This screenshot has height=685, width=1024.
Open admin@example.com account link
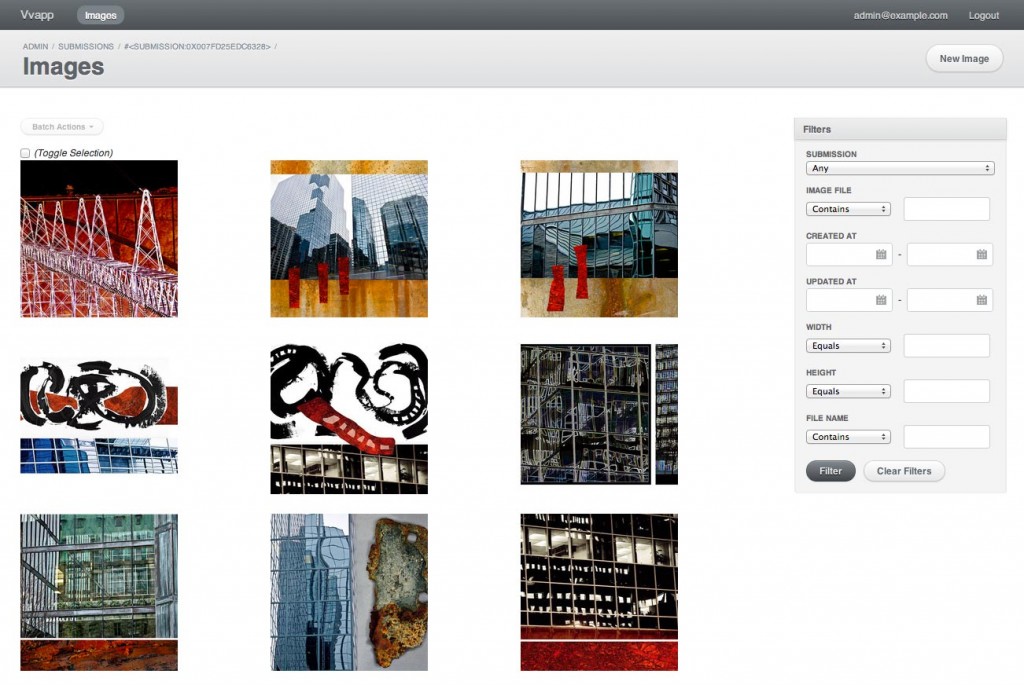[x=900, y=15]
